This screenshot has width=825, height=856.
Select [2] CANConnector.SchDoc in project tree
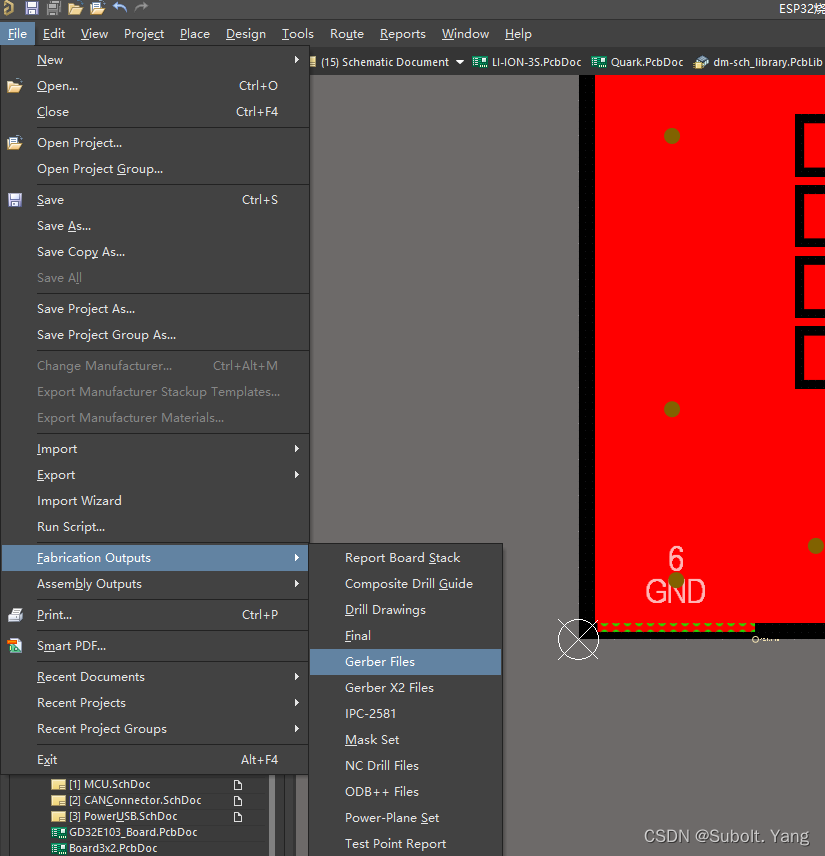pos(134,800)
